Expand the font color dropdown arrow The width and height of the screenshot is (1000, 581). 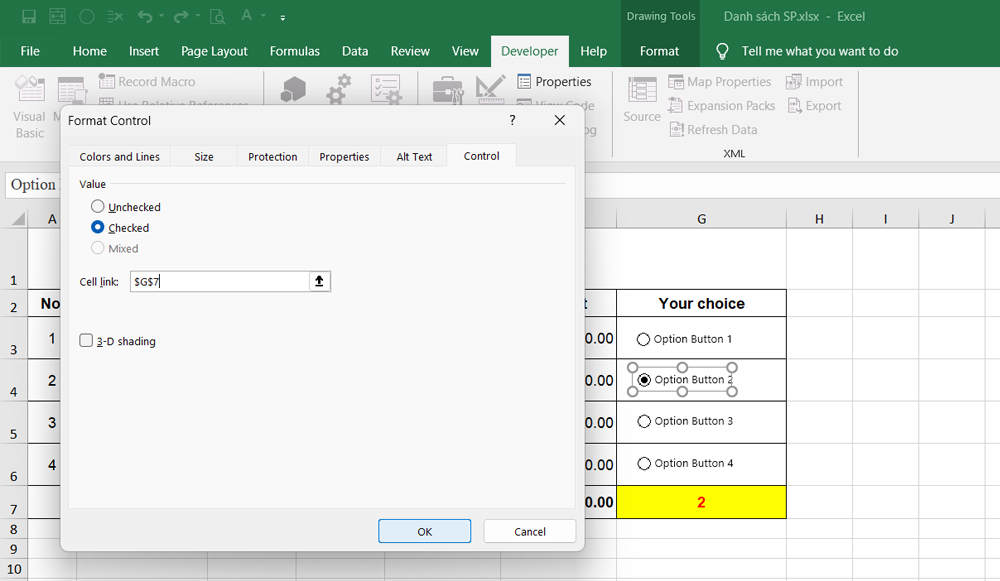click(263, 16)
